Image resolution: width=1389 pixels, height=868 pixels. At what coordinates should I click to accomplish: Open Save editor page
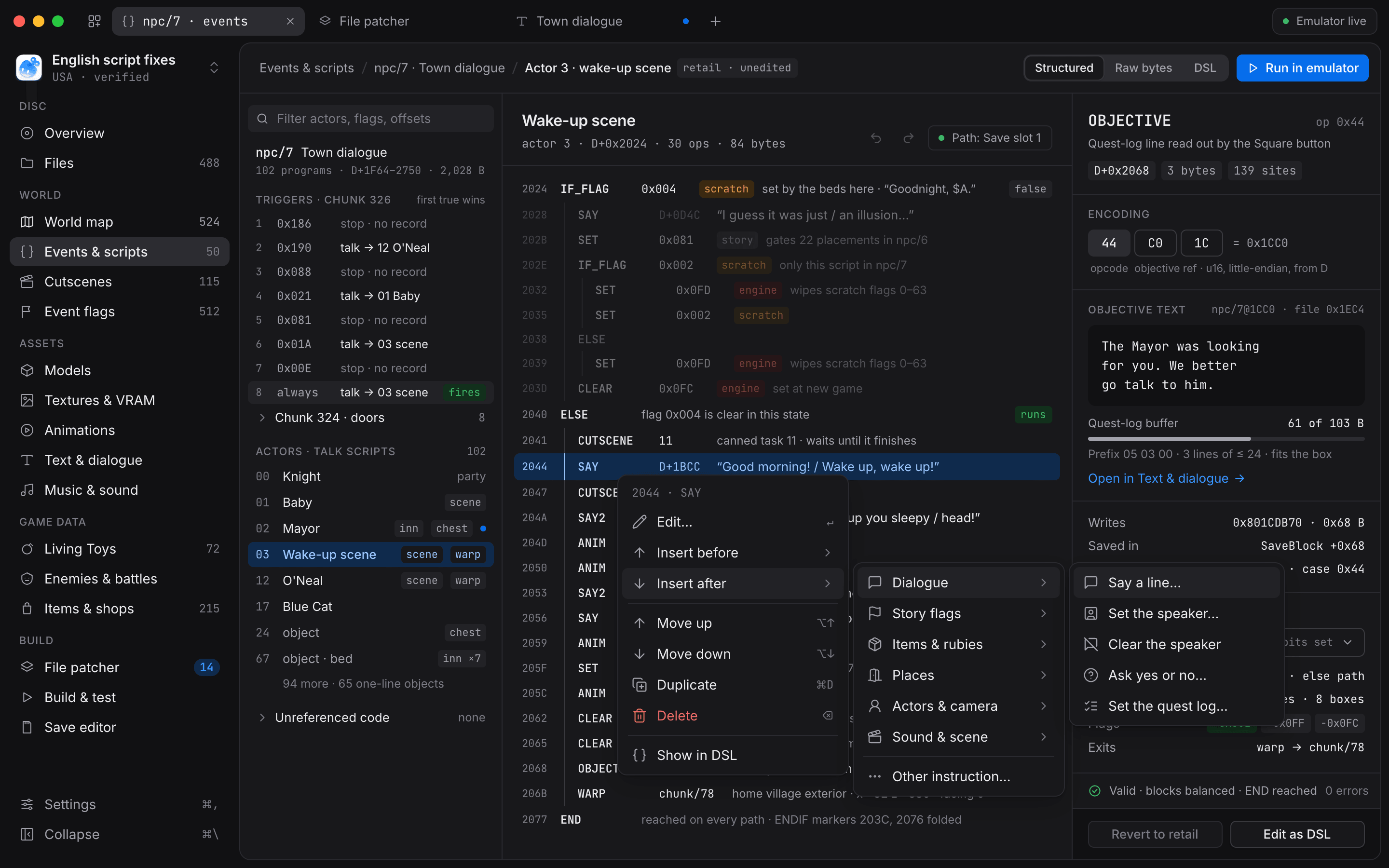point(120,727)
